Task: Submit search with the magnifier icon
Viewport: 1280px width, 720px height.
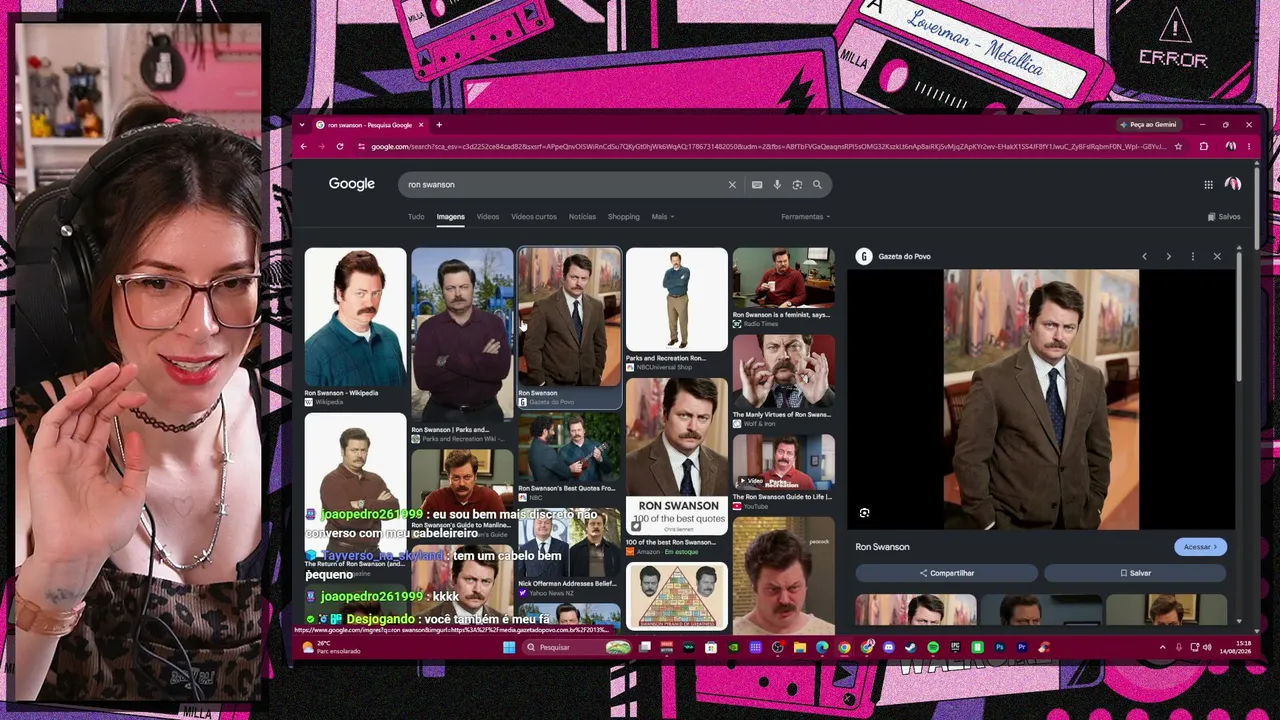Action: (x=817, y=184)
